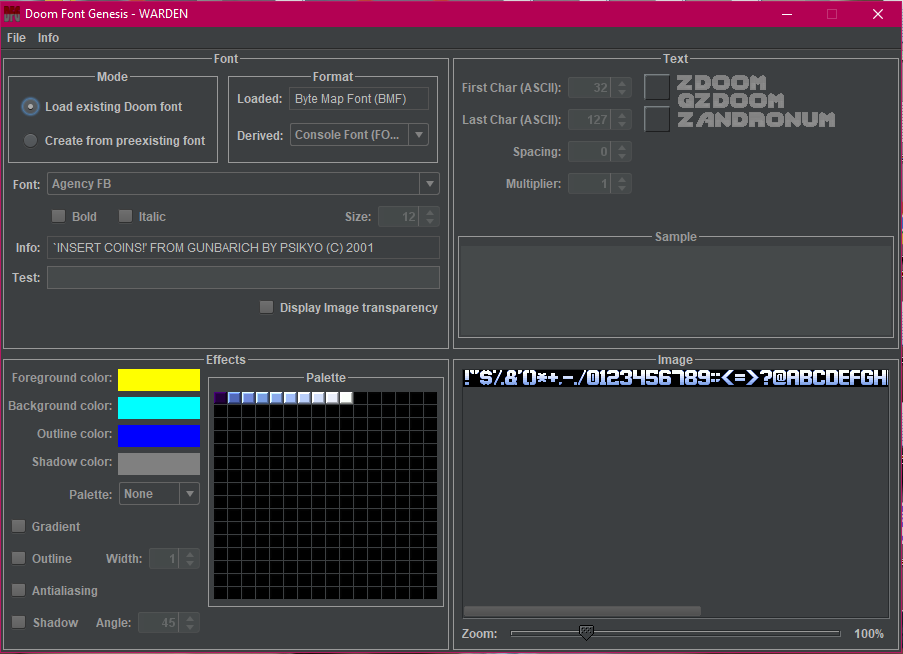Click the Sample preview area
Screen dimensions: 903x654
676,290
